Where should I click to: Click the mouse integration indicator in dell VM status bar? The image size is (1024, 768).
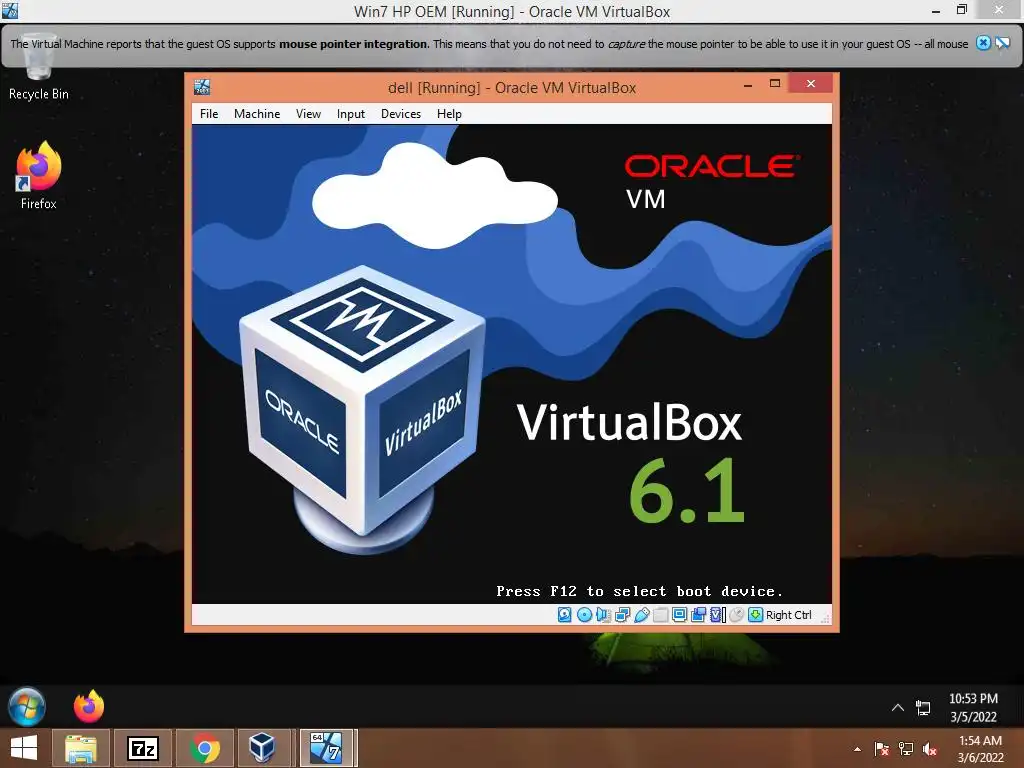[x=737, y=615]
